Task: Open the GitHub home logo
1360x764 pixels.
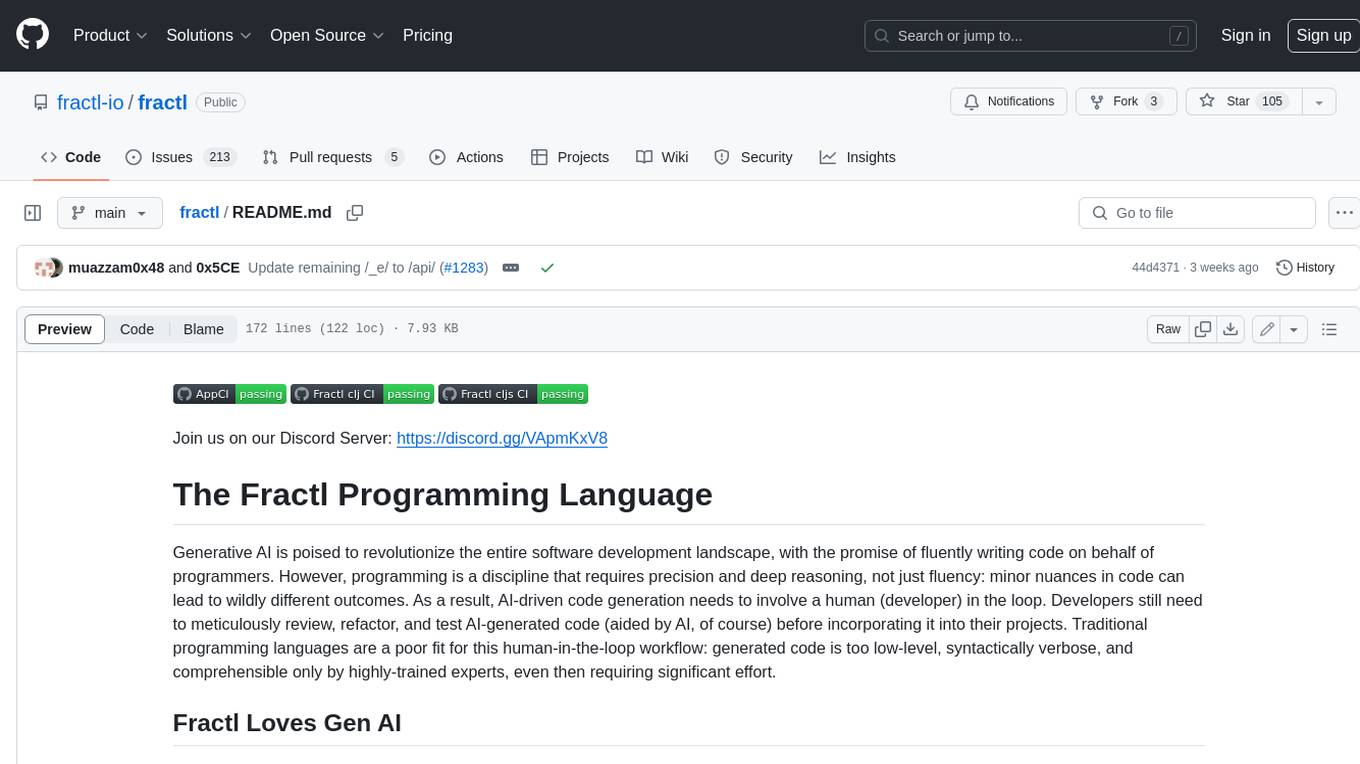Action: coord(32,35)
